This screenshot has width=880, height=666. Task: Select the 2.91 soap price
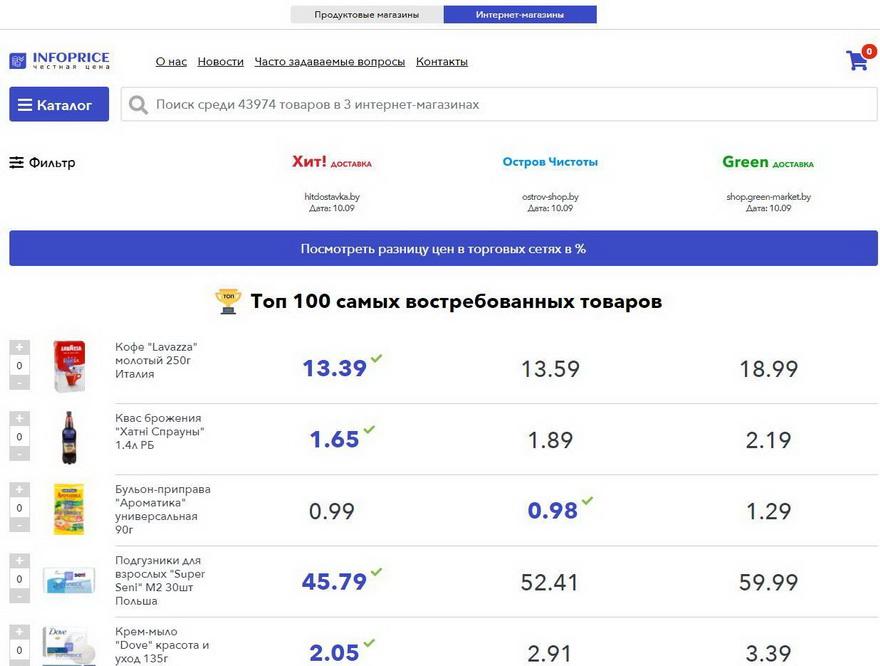(549, 654)
